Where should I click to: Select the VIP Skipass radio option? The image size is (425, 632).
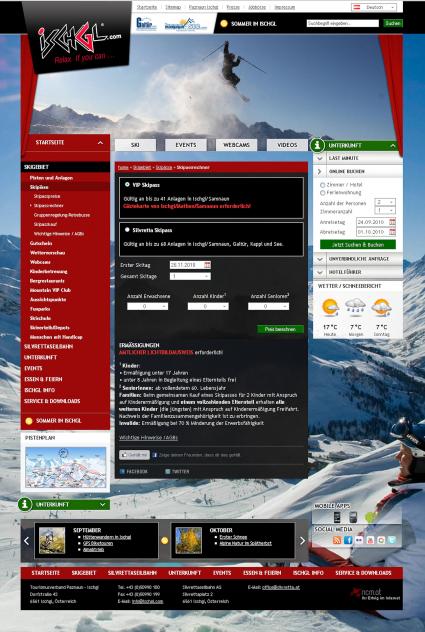click(127, 184)
